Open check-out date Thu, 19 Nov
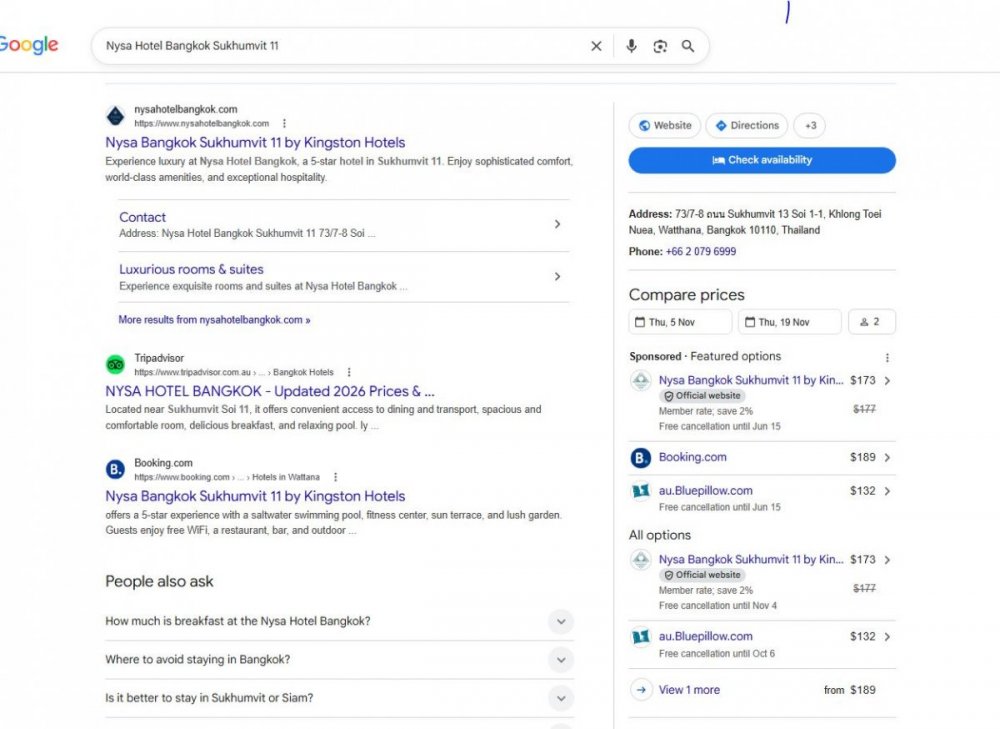1000x729 pixels. pos(790,322)
